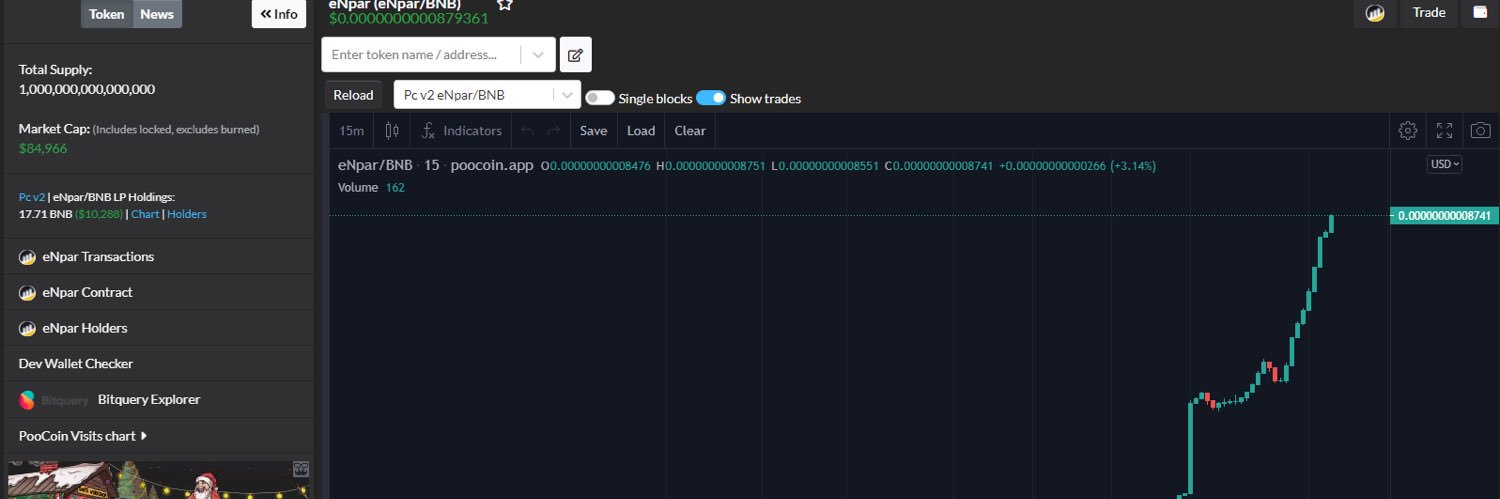The height and width of the screenshot is (499, 1500).
Task: Undo the last chart action
Action: point(527,131)
